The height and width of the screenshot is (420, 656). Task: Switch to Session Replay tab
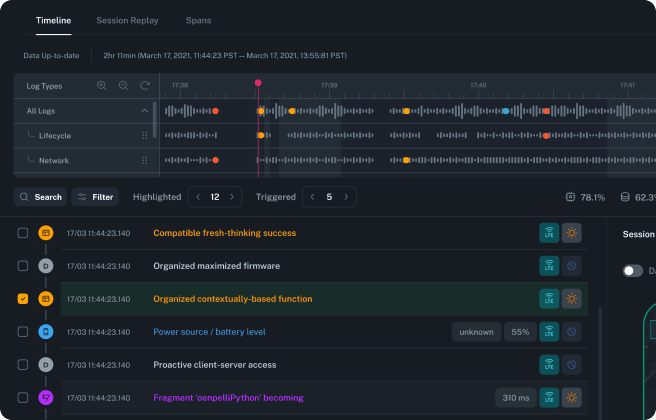[x=127, y=20]
